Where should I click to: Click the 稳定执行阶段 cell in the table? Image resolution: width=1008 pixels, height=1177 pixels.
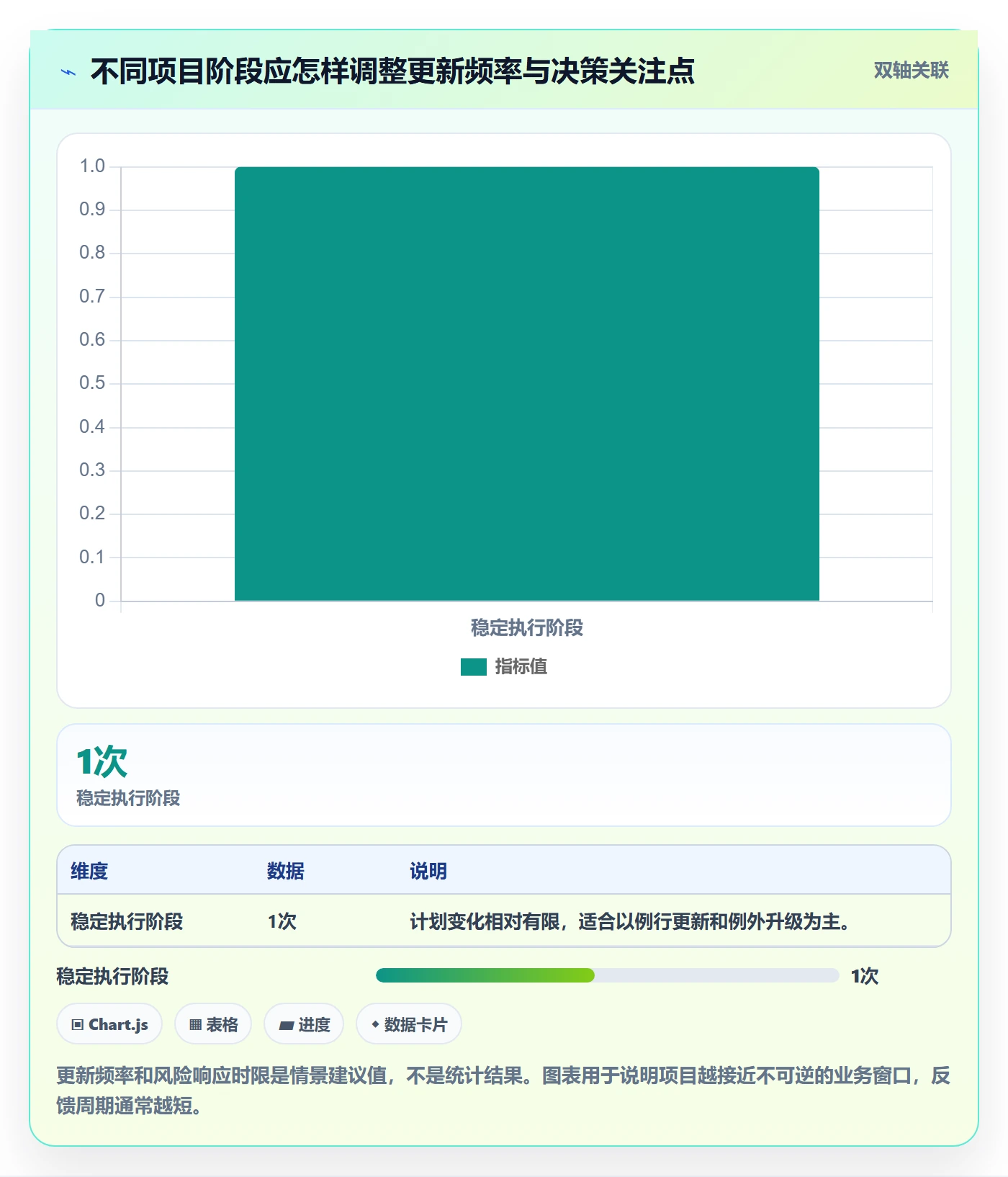(127, 921)
